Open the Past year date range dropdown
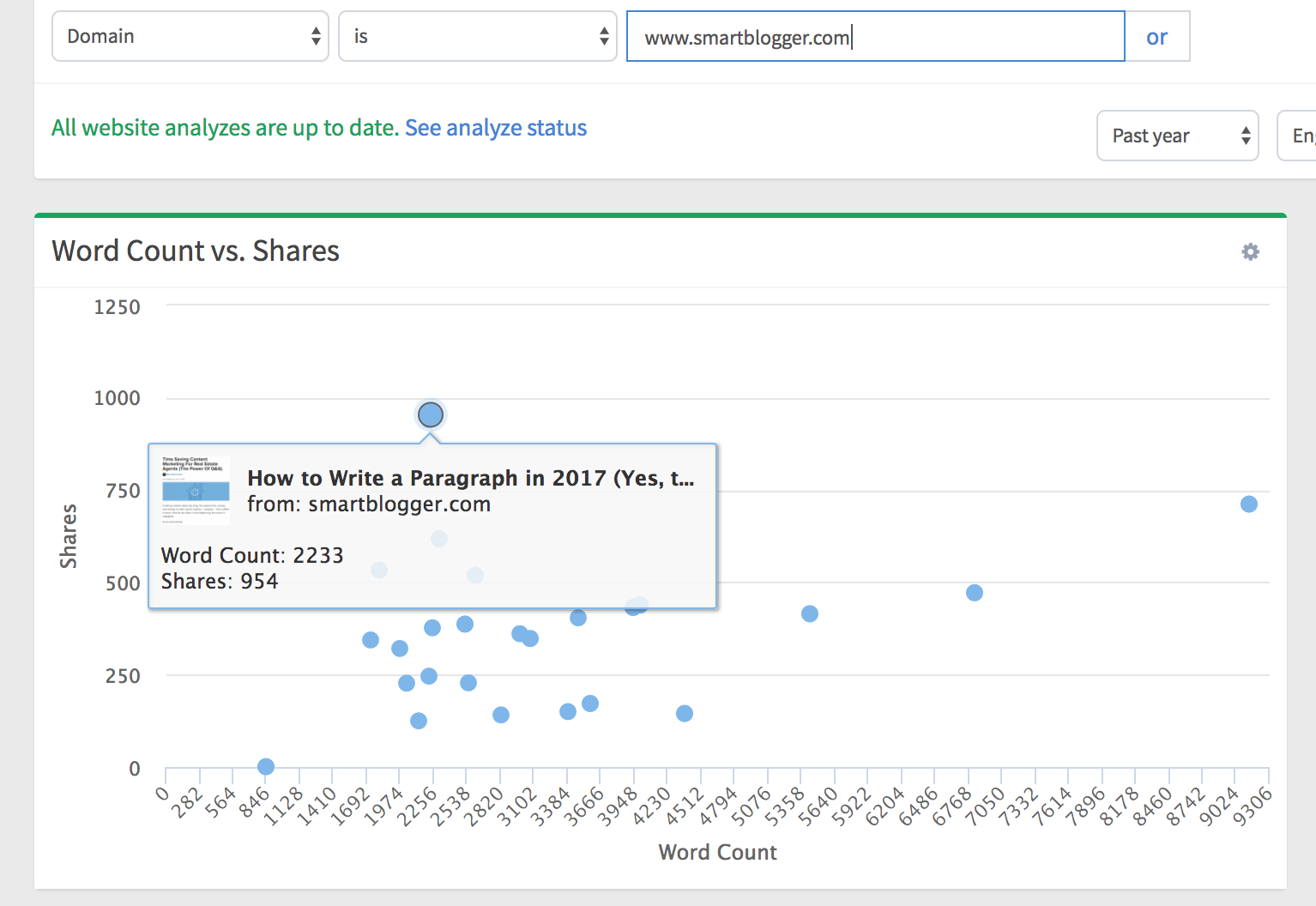 [1178, 136]
